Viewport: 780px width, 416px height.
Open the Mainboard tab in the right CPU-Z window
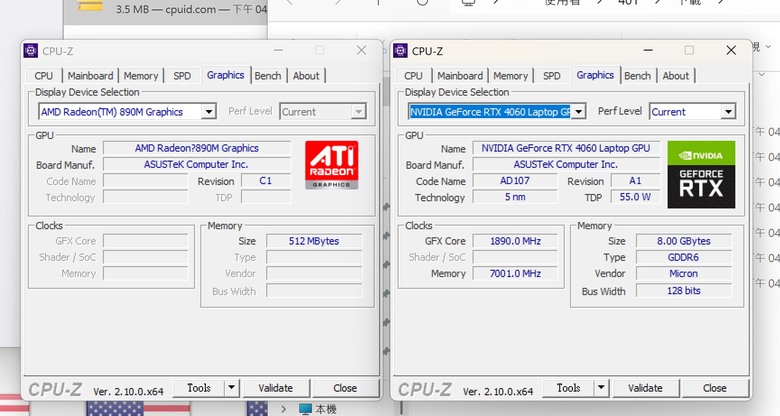460,76
